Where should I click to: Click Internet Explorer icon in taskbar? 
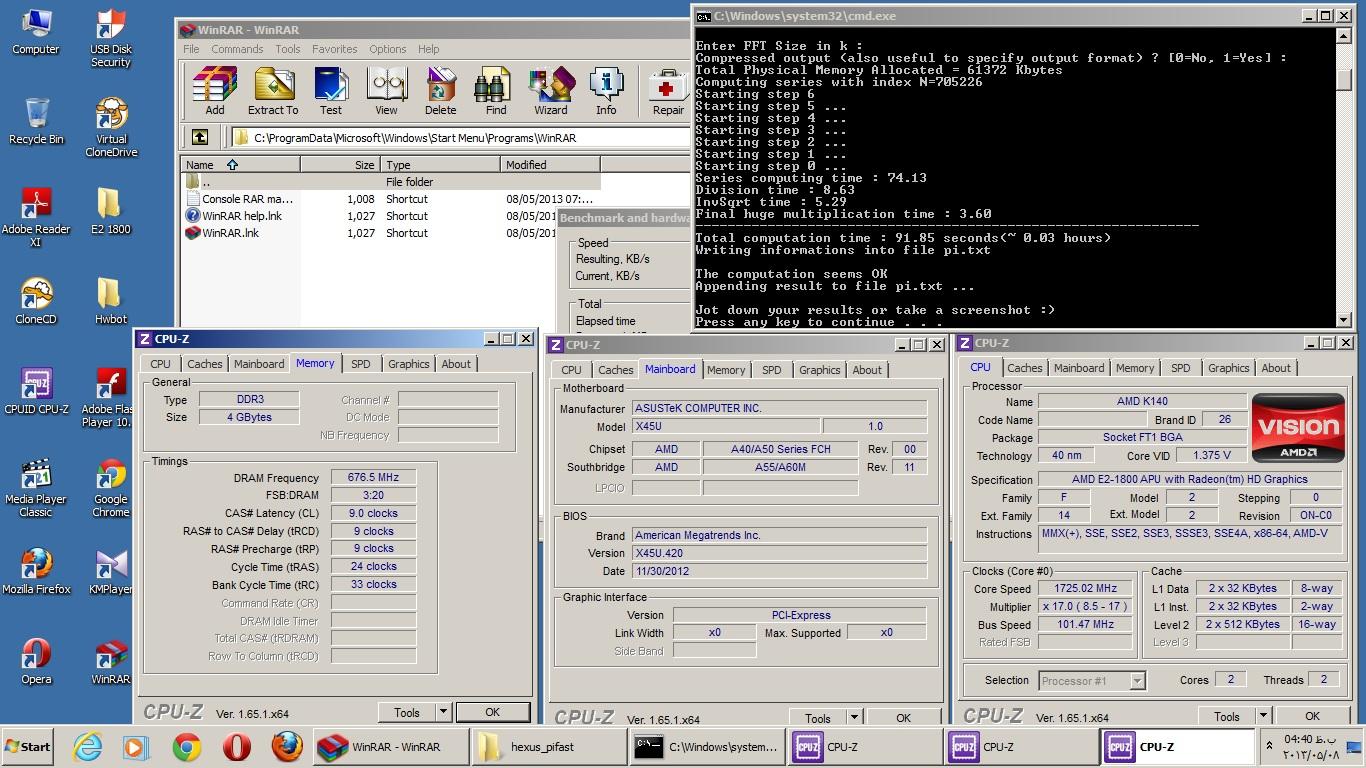(x=88, y=747)
